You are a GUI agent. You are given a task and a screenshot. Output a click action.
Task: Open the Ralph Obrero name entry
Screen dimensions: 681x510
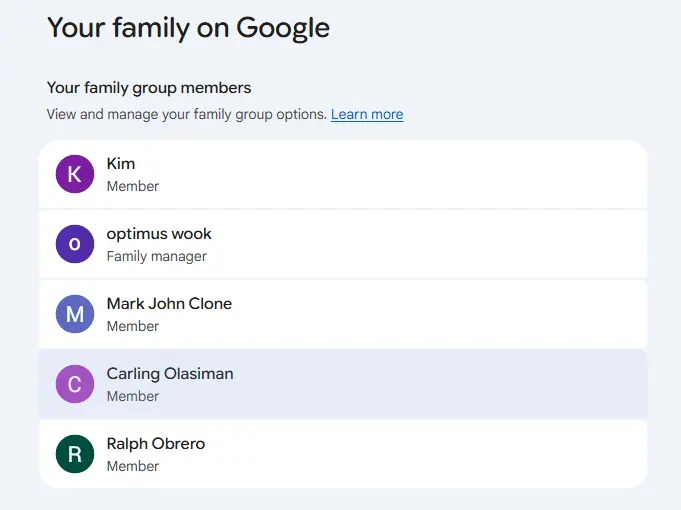click(x=155, y=444)
